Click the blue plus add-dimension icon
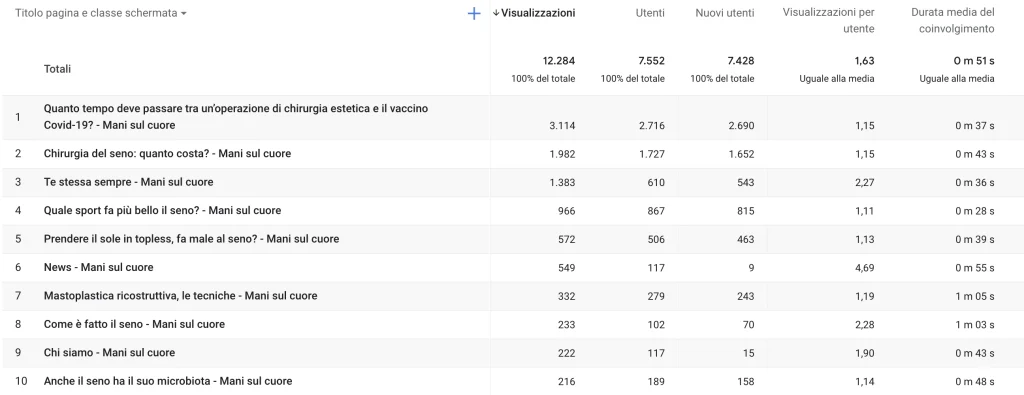This screenshot has width=1024, height=395. pyautogui.click(x=475, y=13)
